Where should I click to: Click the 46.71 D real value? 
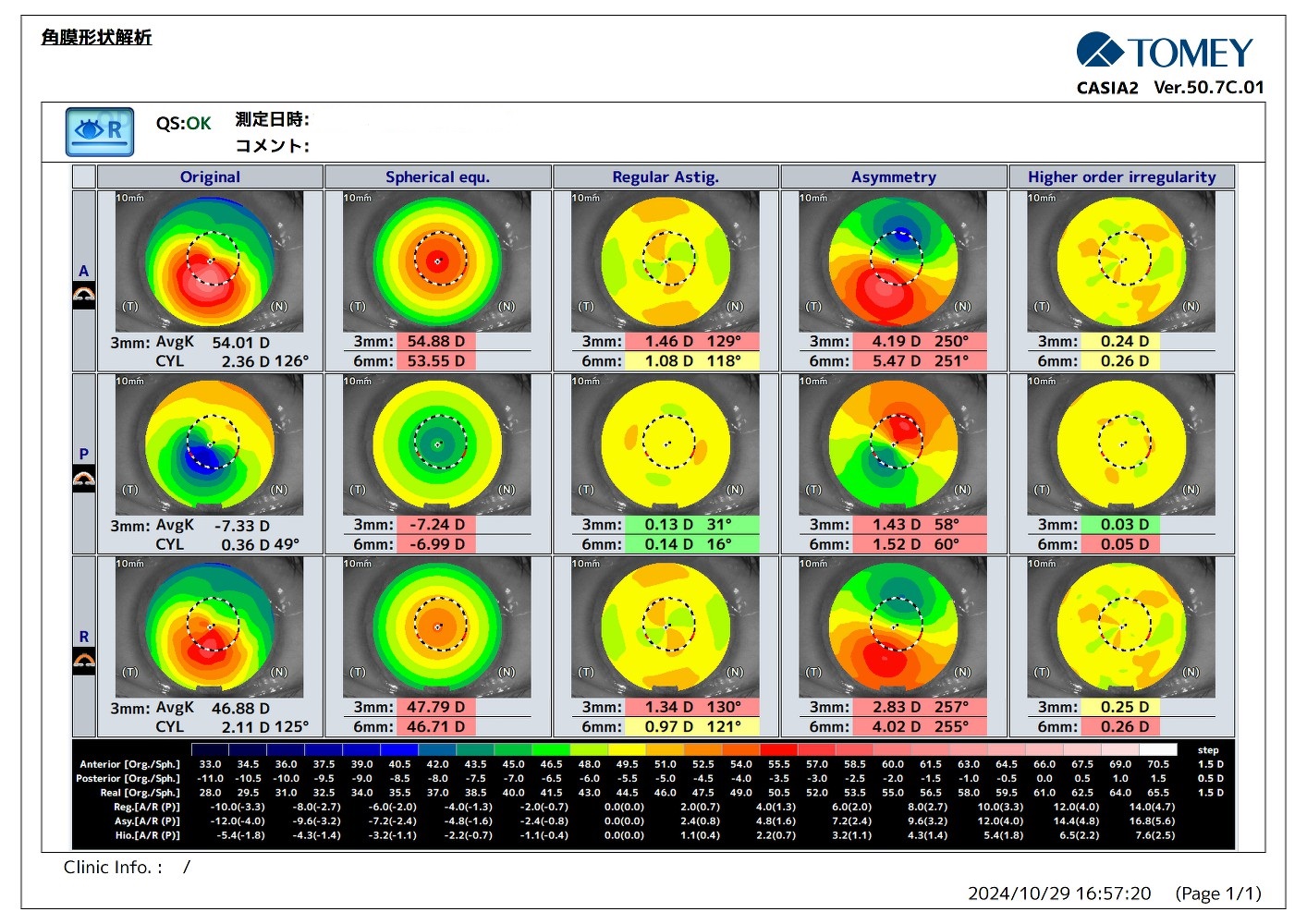436,726
